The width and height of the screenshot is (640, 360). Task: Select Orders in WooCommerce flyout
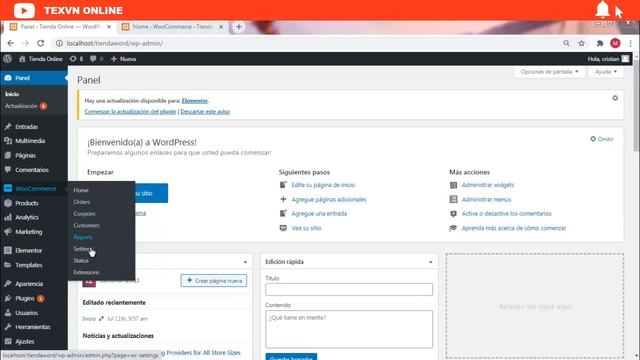click(x=82, y=202)
